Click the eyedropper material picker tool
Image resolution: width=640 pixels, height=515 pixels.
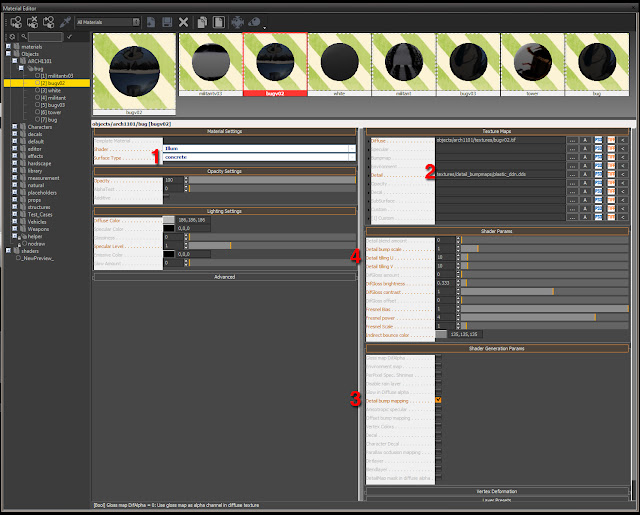[65, 22]
